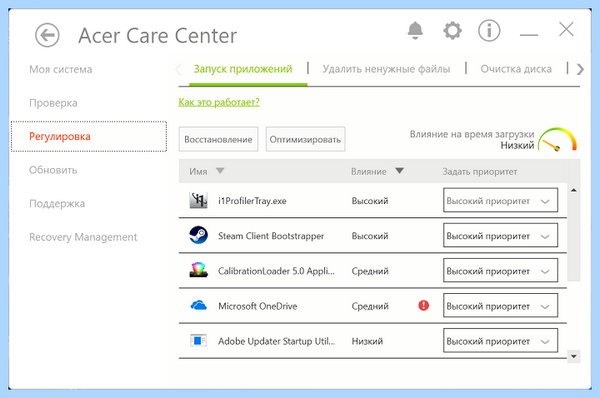Open Recovery Management in sidebar

click(83, 237)
